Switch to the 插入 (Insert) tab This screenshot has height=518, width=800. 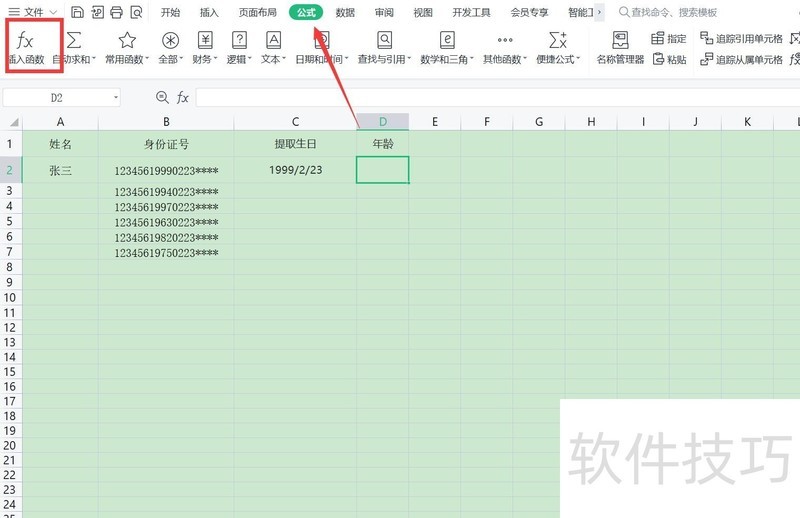[209, 12]
